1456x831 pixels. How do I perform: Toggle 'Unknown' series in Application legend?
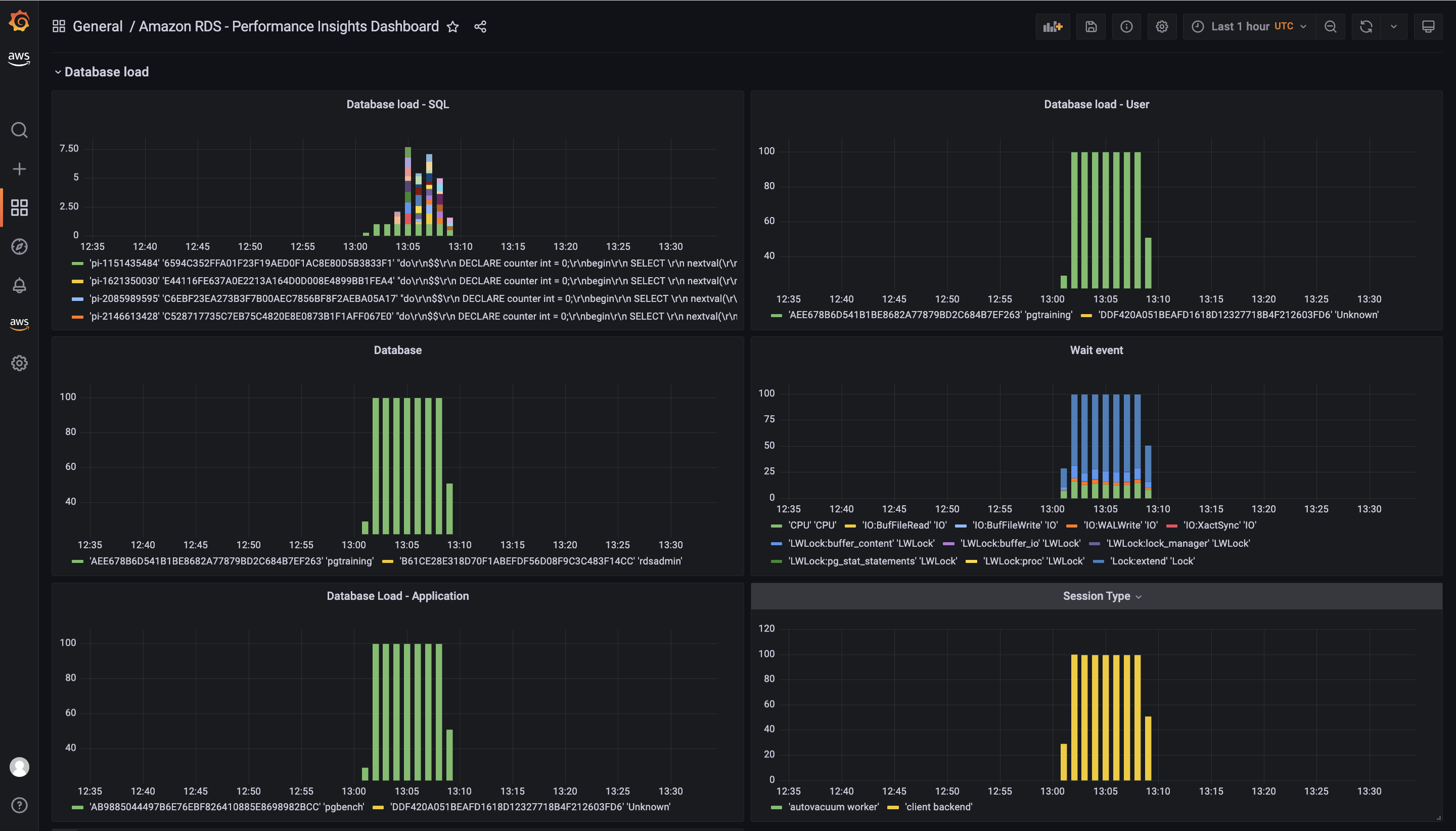click(x=530, y=807)
